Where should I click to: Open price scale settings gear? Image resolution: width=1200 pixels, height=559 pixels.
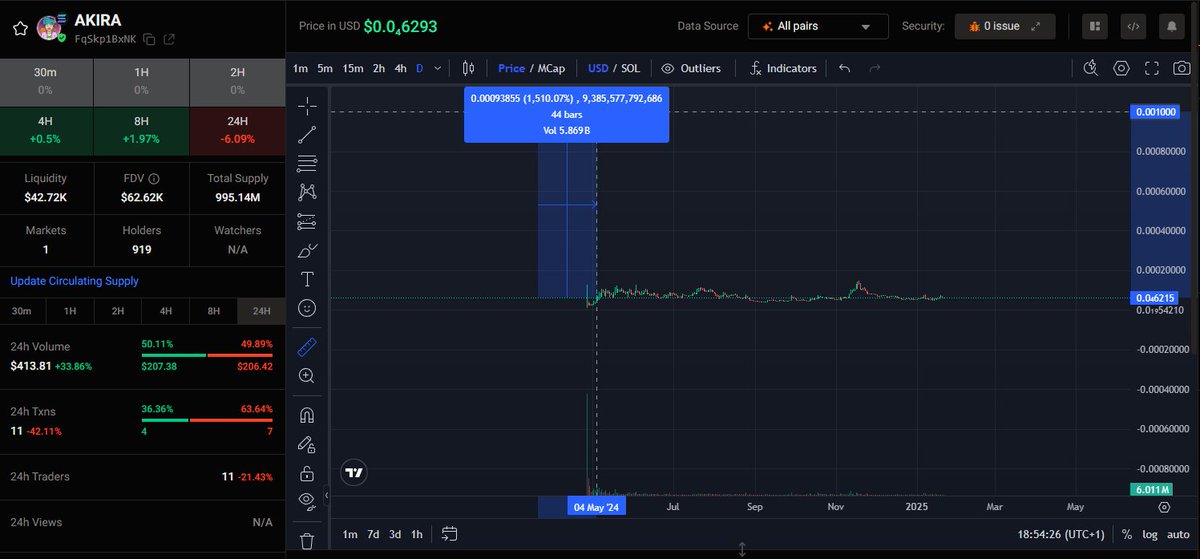coord(1164,507)
